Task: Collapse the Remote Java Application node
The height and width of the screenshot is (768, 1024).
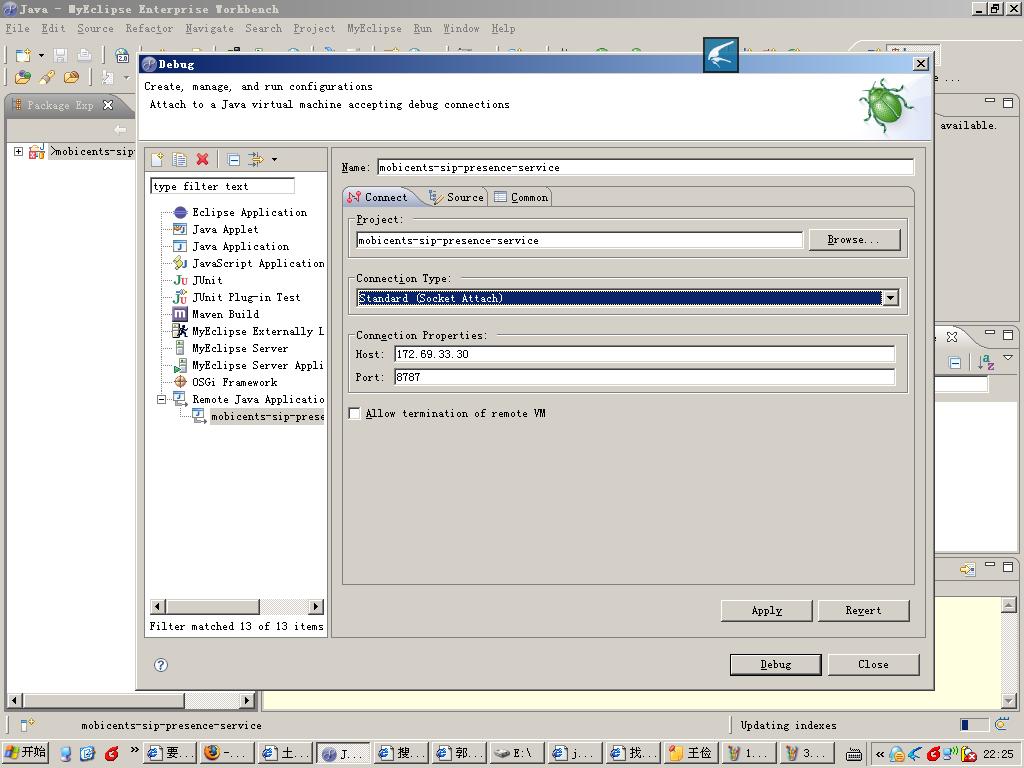Action: (x=161, y=399)
